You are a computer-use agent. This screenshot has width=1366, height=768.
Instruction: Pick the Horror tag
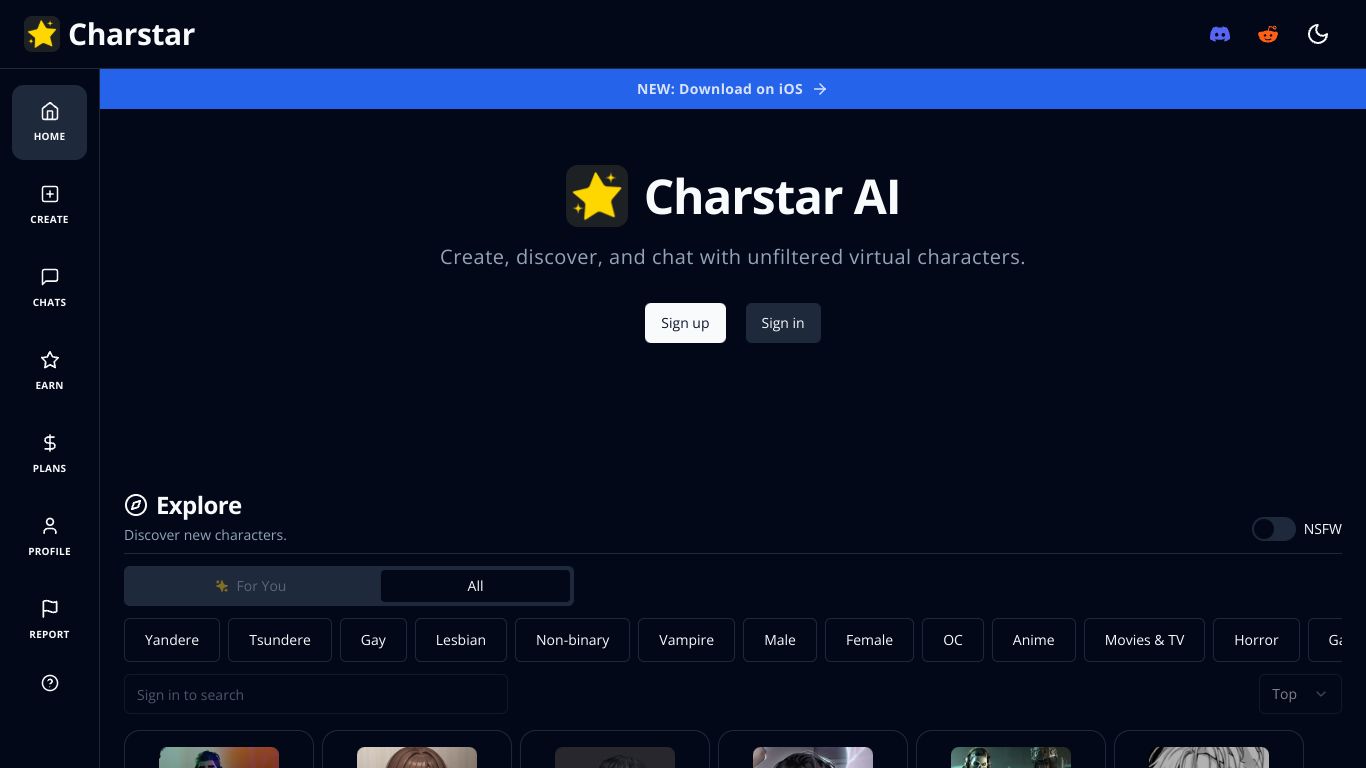coord(1256,640)
